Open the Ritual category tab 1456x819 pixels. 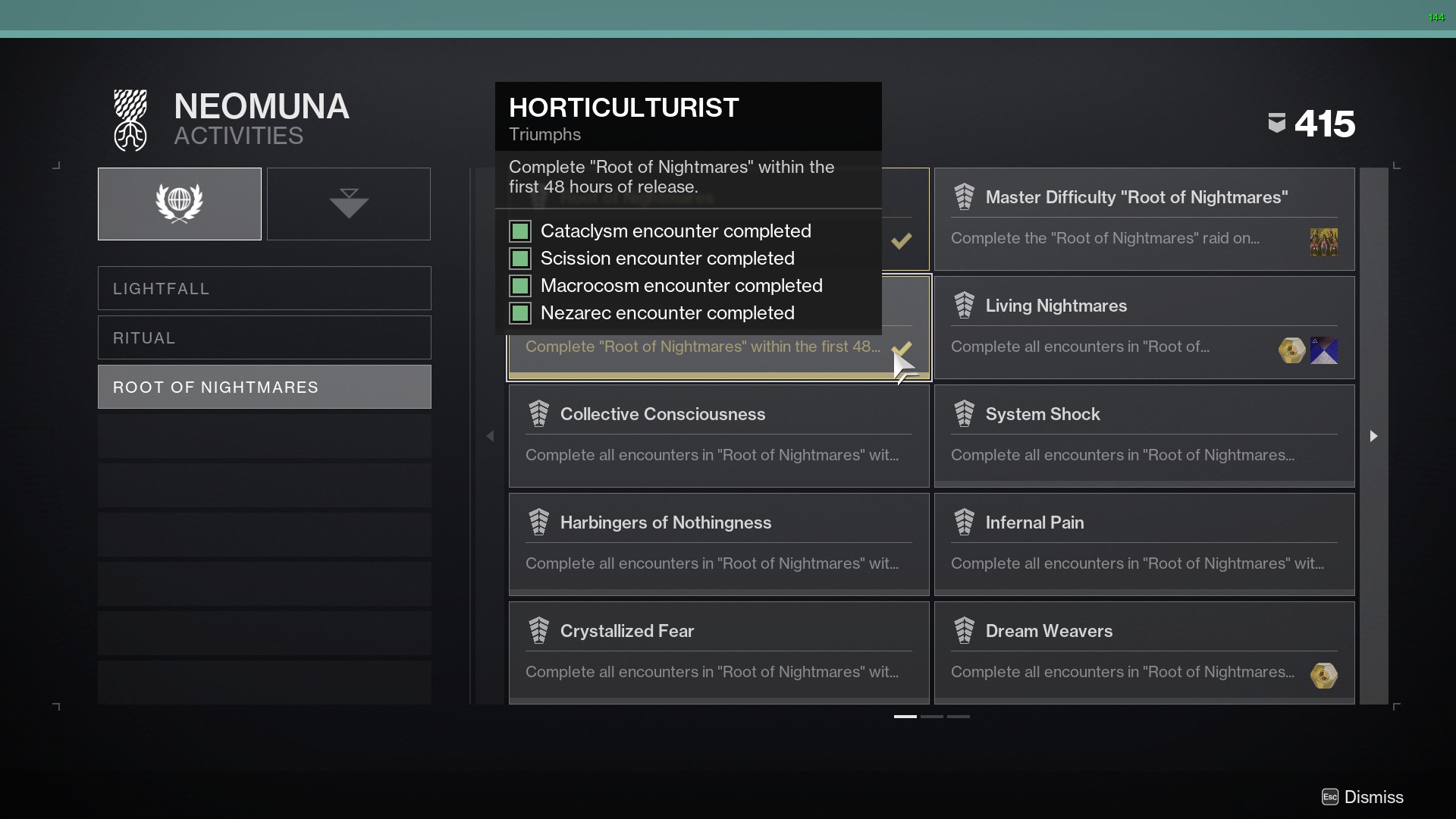click(264, 337)
